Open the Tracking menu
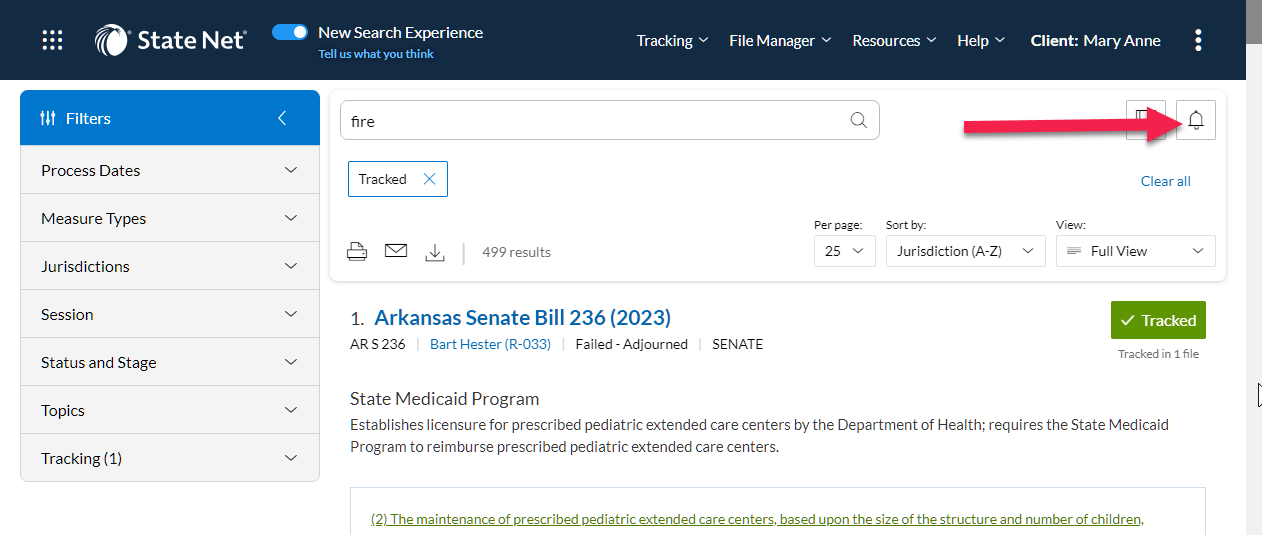The image size is (1262, 535). coord(672,40)
